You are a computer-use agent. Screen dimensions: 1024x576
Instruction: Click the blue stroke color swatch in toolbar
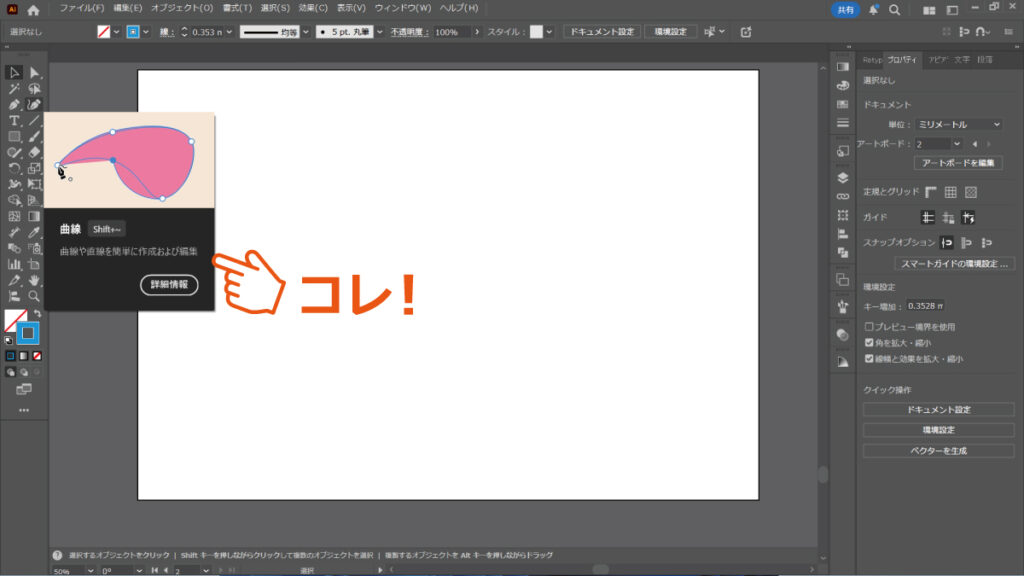pos(28,333)
